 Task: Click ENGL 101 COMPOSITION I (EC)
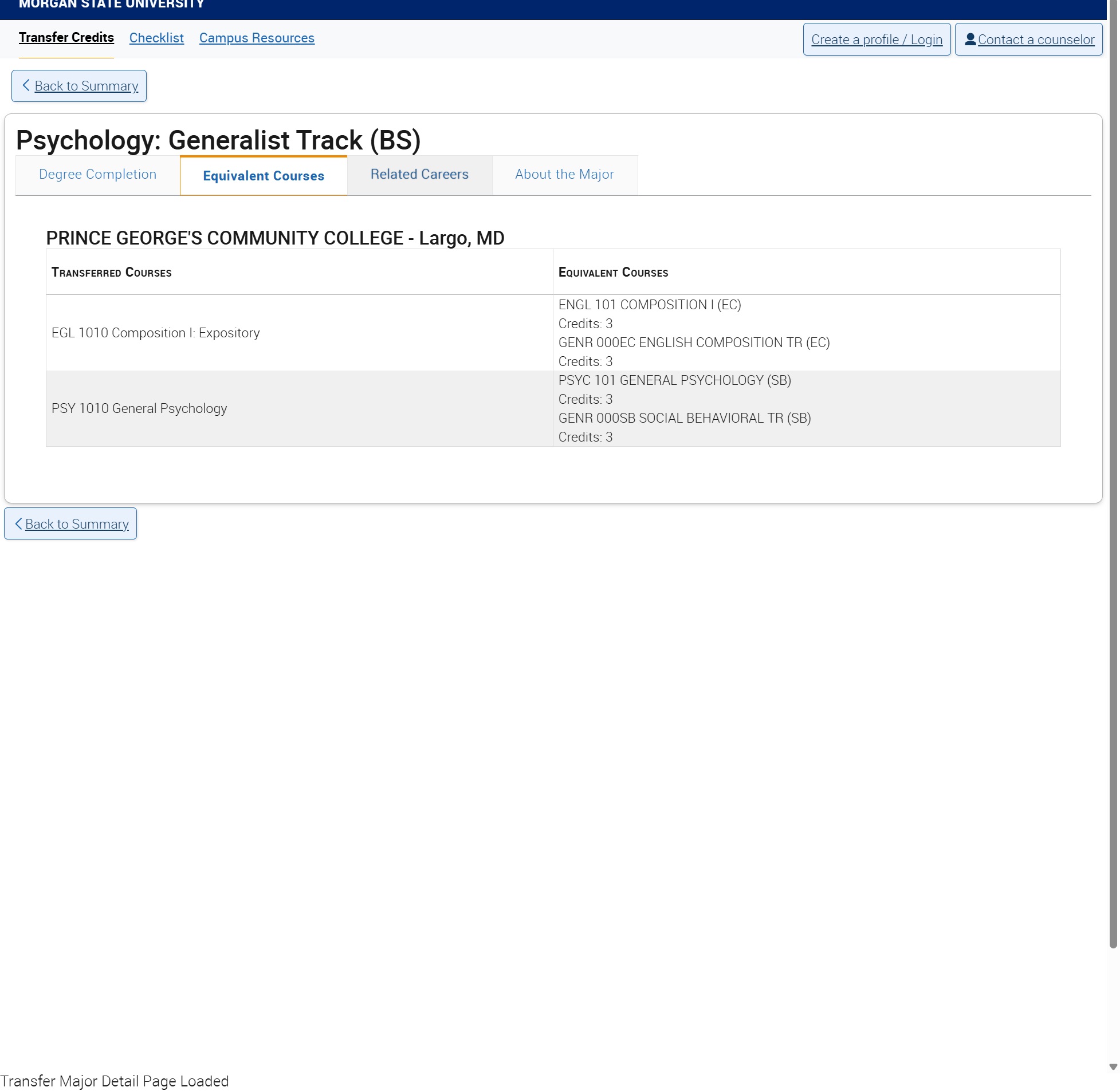tap(650, 305)
